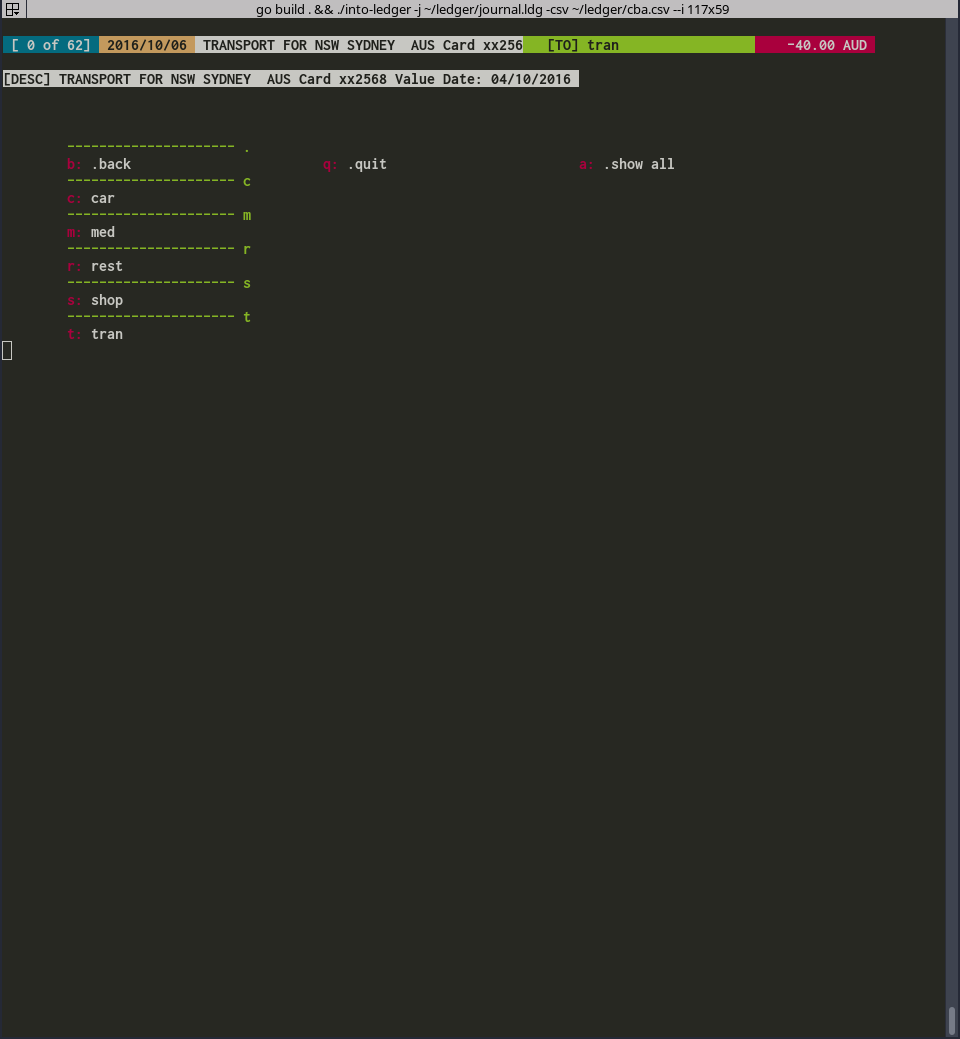Screen dimensions: 960x1039
Task: Click the [DESC] transaction description line
Action: (x=291, y=79)
